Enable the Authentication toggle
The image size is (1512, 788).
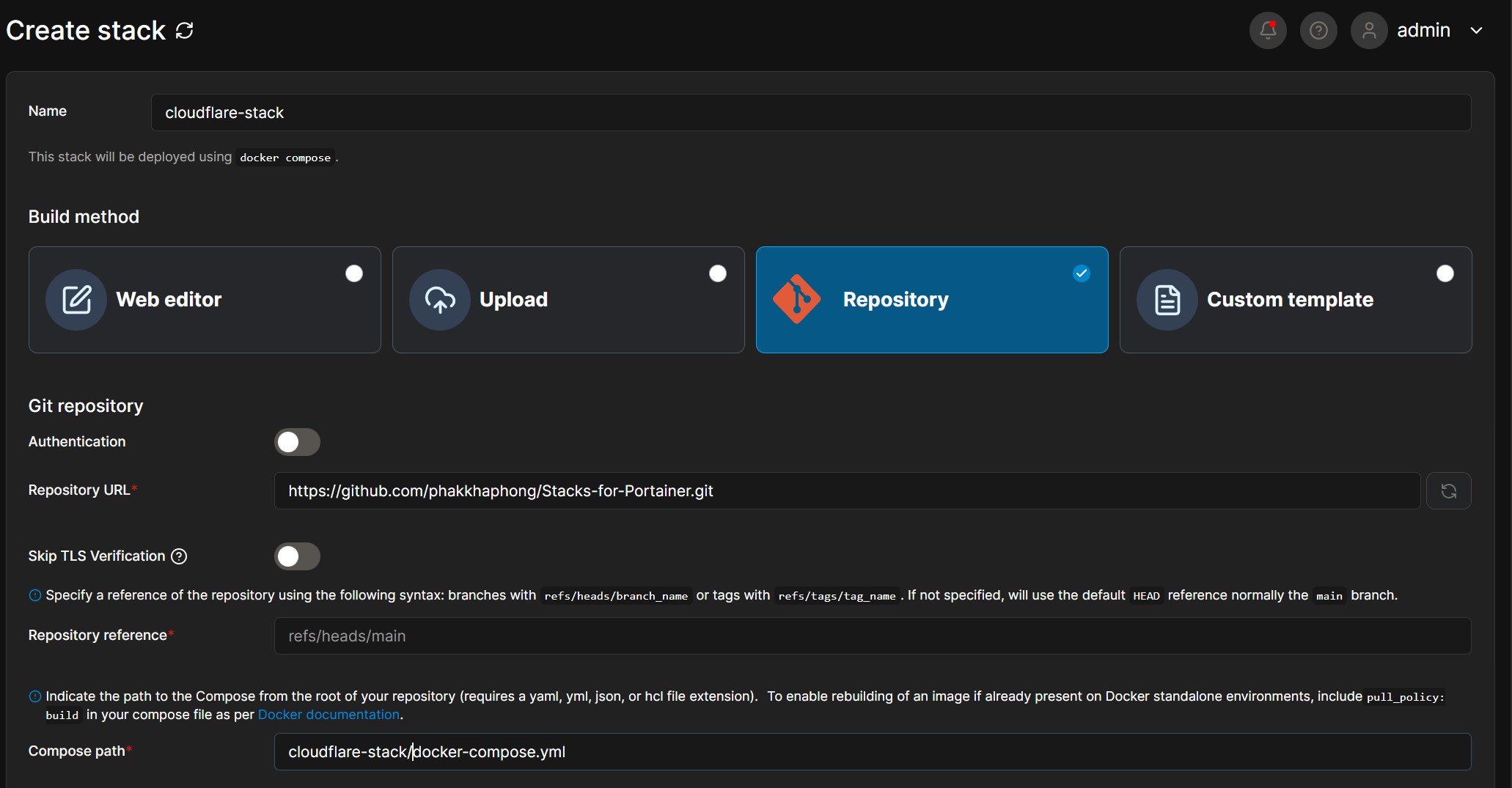tap(297, 442)
